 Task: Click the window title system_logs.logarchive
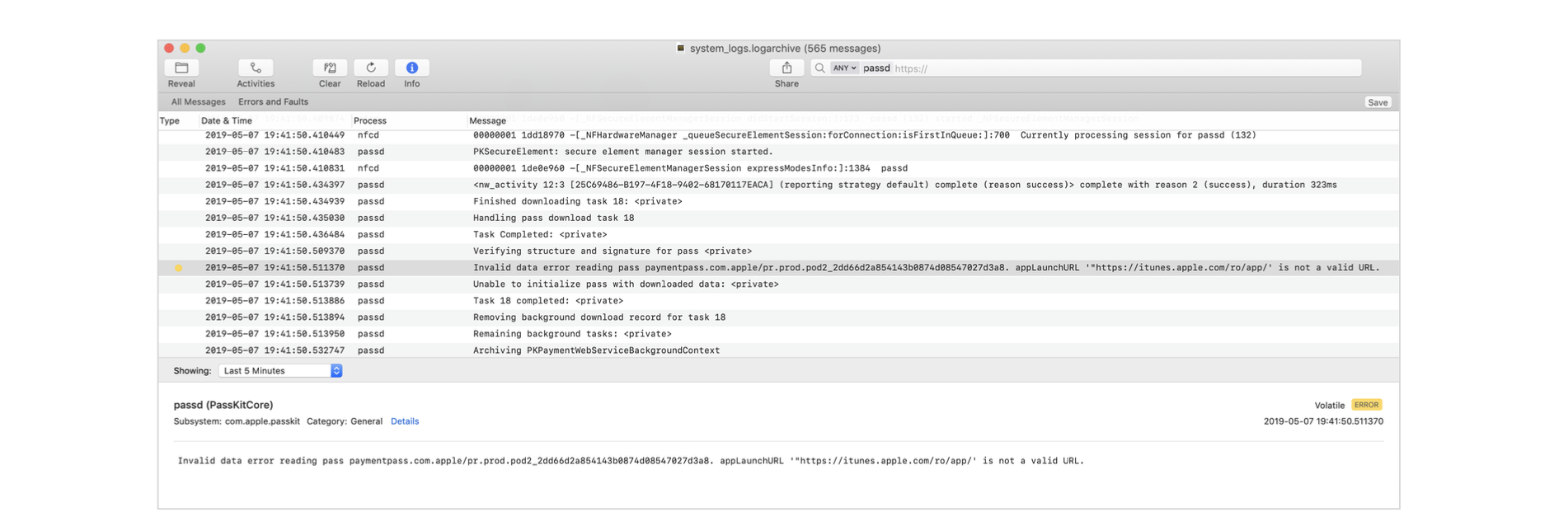point(785,48)
